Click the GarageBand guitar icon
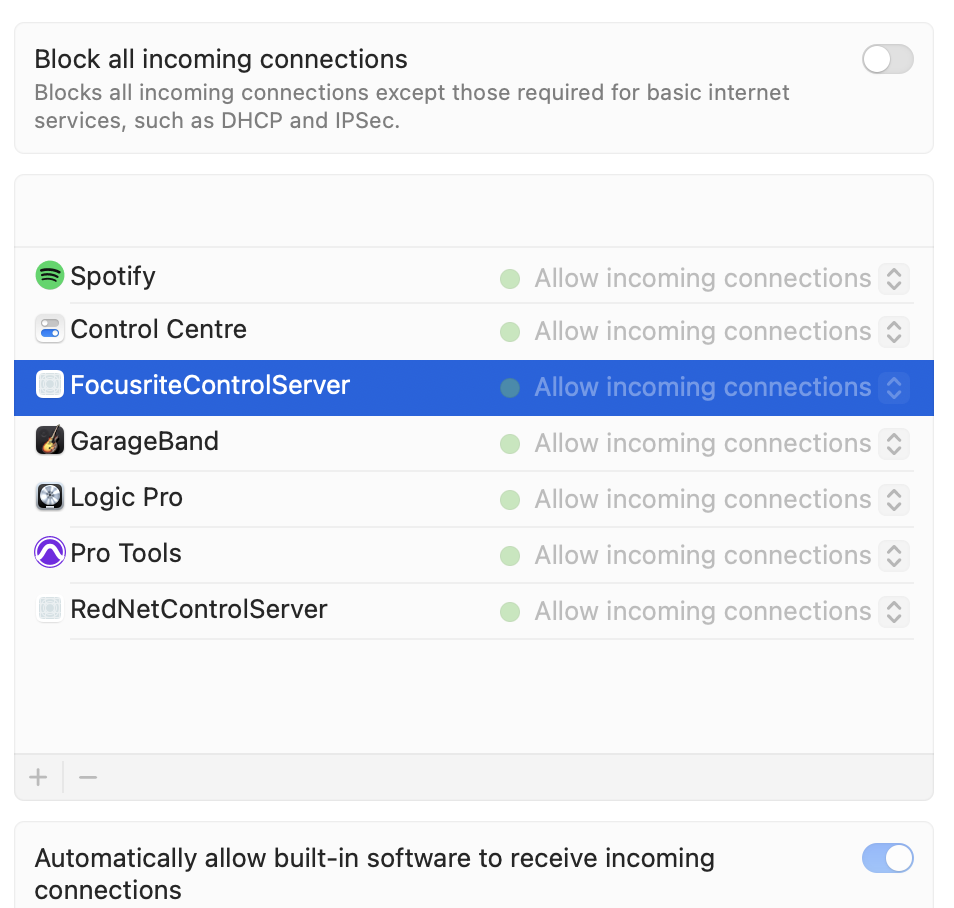Viewport: 954px width, 908px height. click(49, 441)
